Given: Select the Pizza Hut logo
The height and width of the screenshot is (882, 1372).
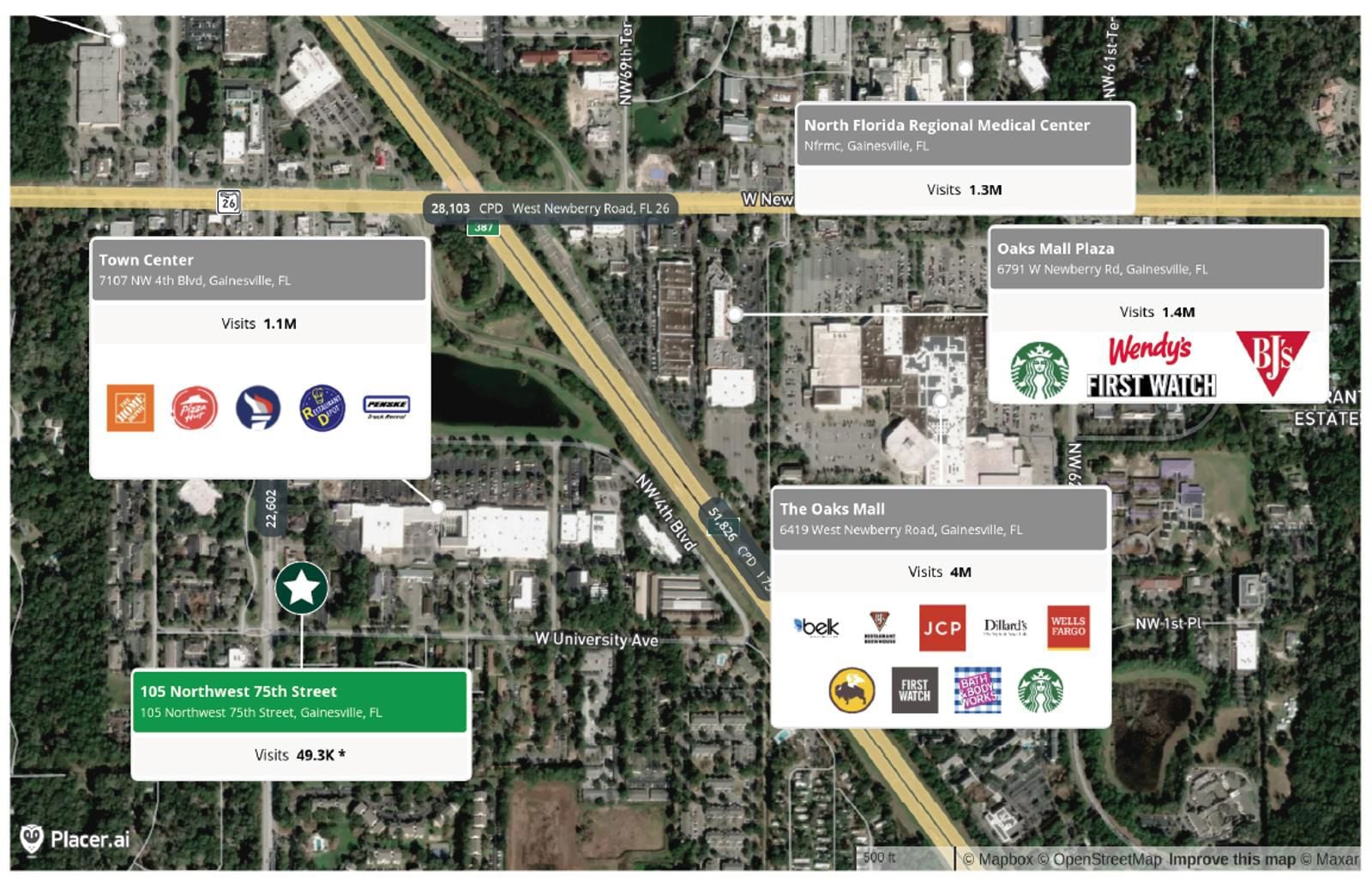Looking at the screenshot, I should click(x=195, y=408).
